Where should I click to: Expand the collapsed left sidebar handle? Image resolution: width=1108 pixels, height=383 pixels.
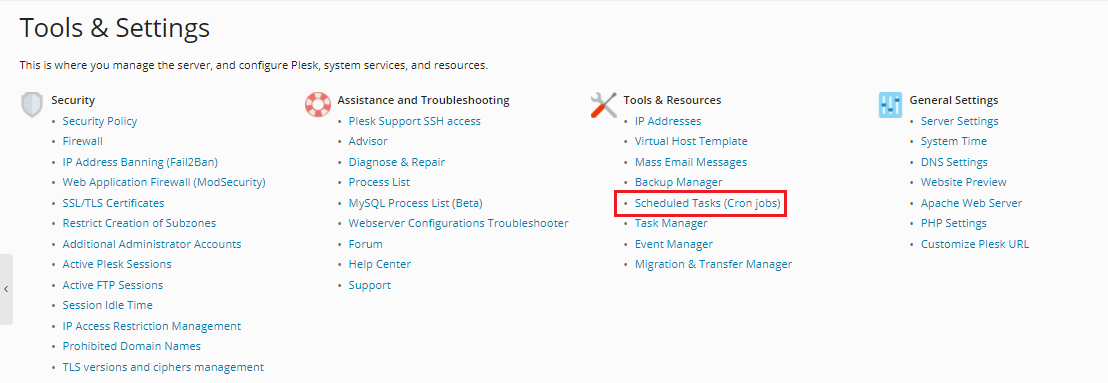coord(6,289)
